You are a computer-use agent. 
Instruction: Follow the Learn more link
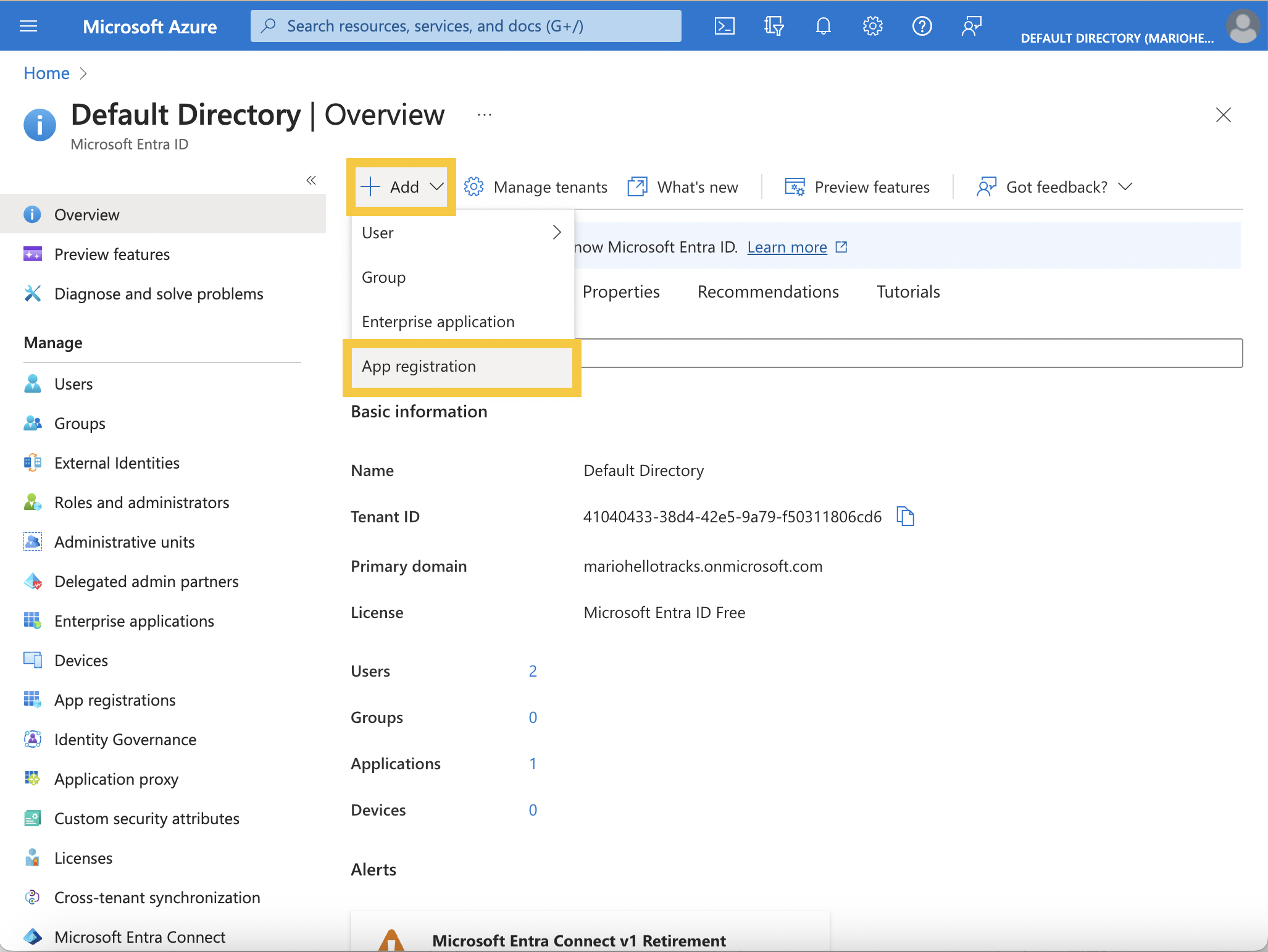pyautogui.click(x=787, y=247)
